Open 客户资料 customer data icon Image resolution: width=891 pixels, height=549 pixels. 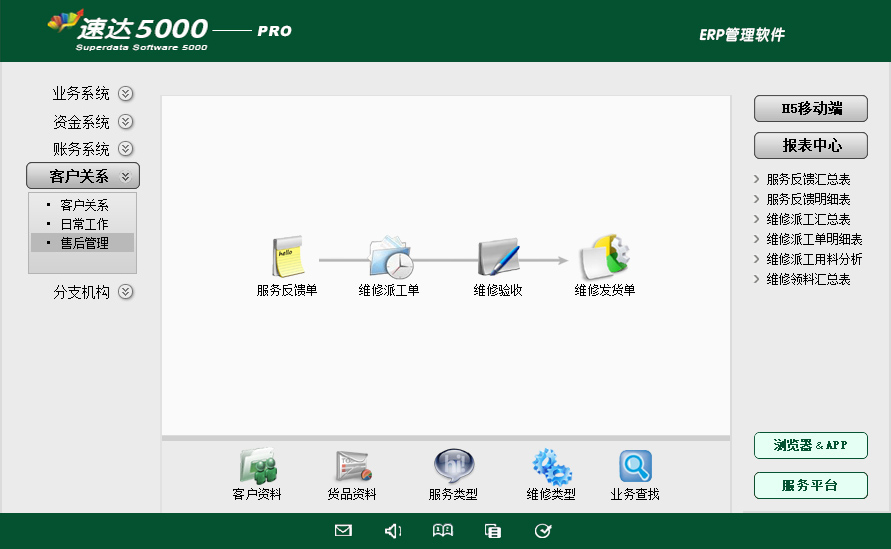click(x=258, y=466)
